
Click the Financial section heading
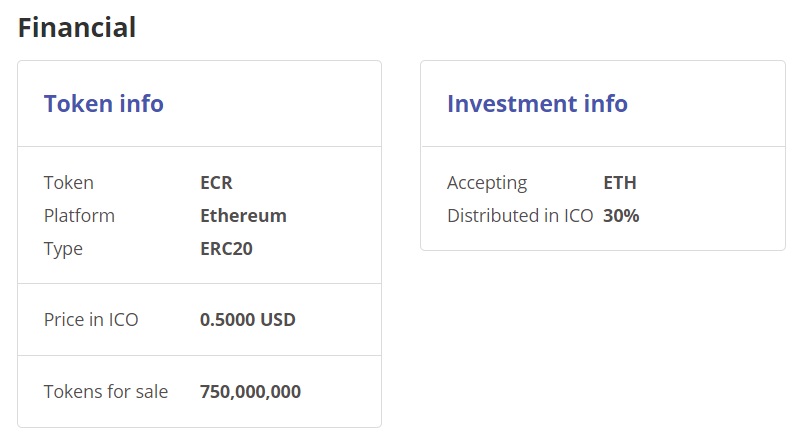tap(77, 27)
